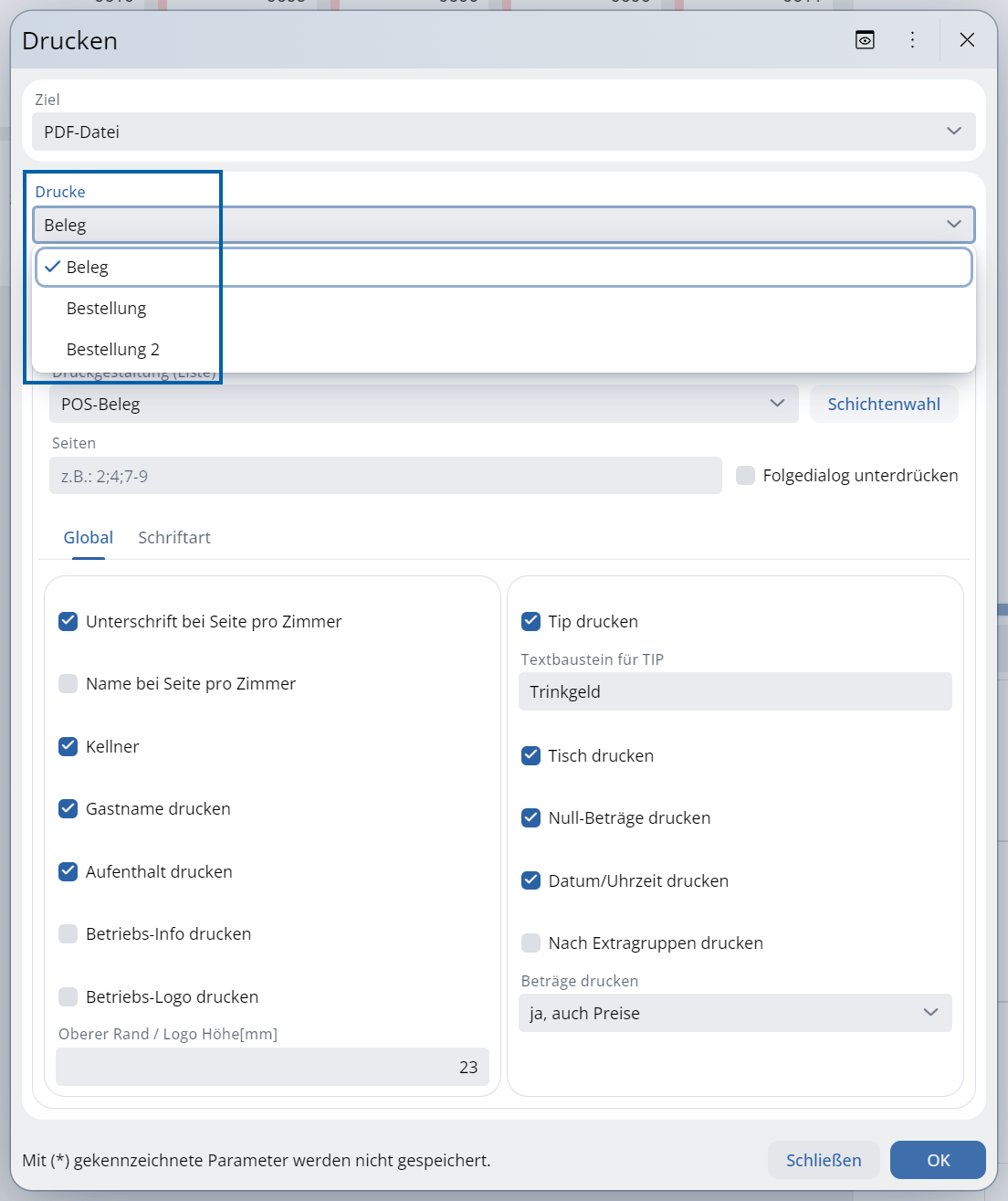Image resolution: width=1008 pixels, height=1201 pixels.
Task: Click the Schließen button
Action: click(x=823, y=1160)
